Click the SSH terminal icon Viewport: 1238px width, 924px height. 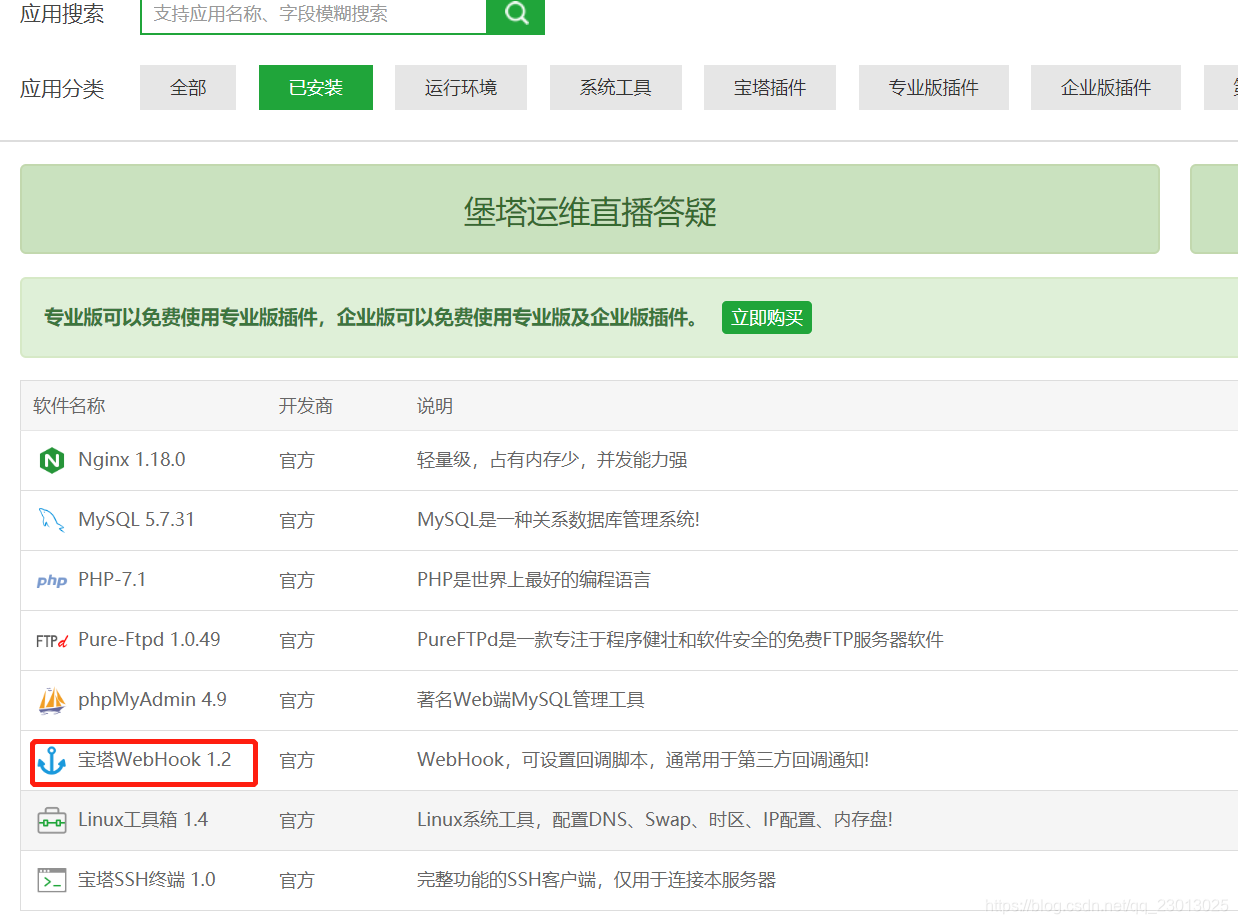(51, 880)
